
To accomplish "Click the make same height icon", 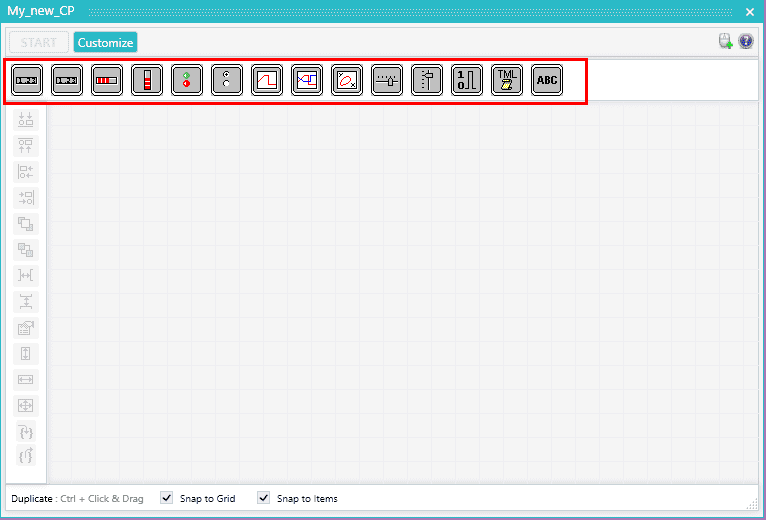I will coord(26,353).
